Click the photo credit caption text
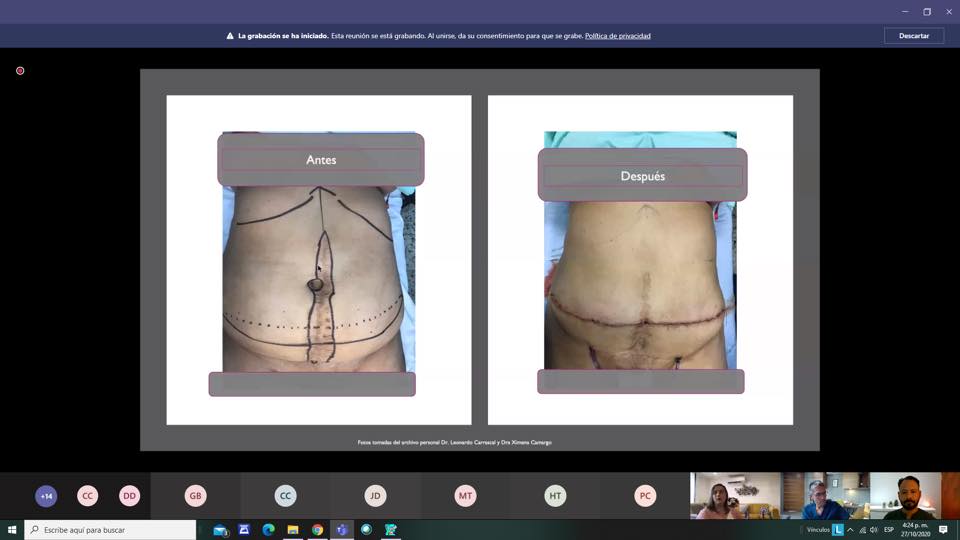Image resolution: width=960 pixels, height=540 pixels. [x=454, y=442]
